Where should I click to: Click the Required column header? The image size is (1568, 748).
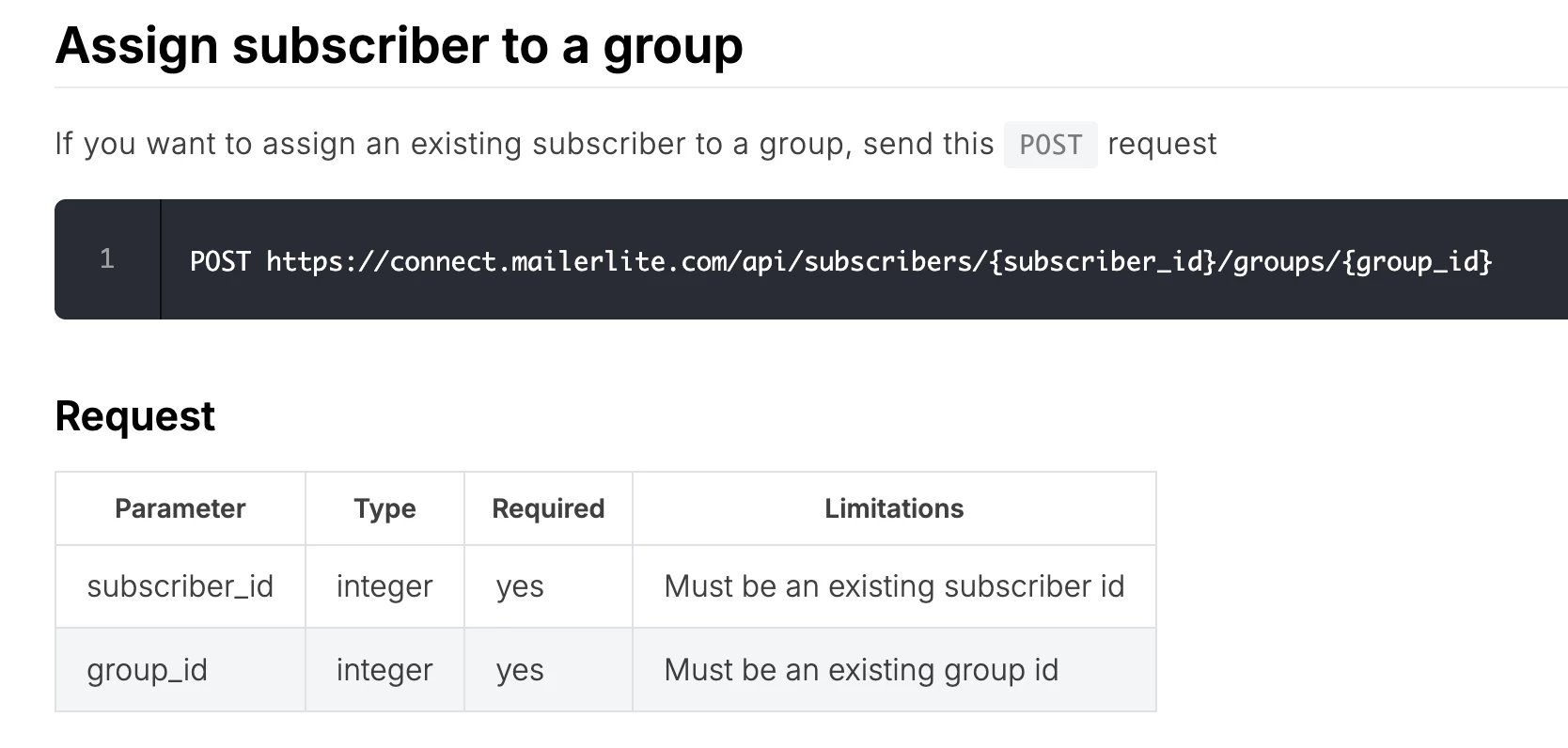tap(548, 508)
